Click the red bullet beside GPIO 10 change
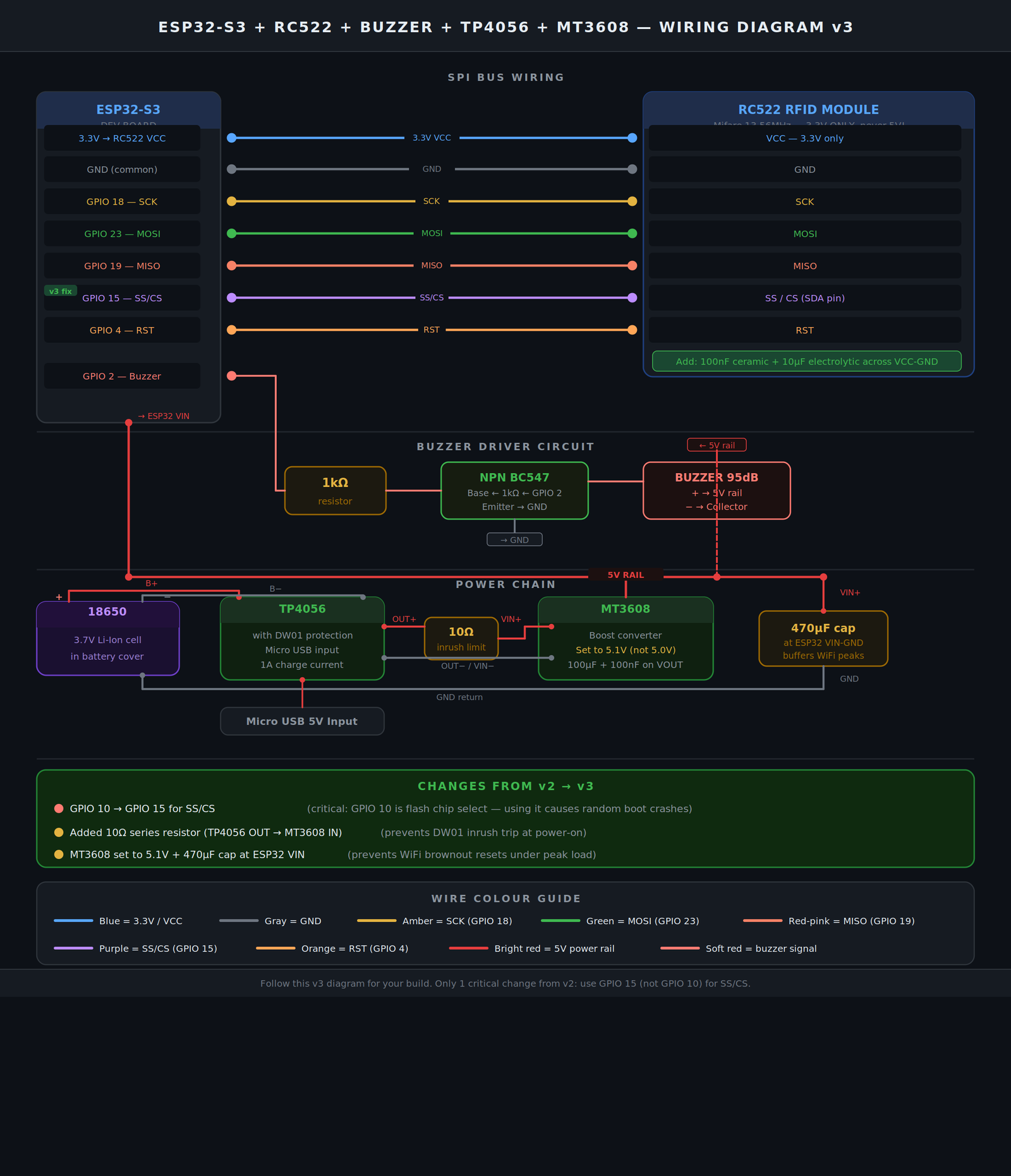1011x1176 pixels. (59, 808)
